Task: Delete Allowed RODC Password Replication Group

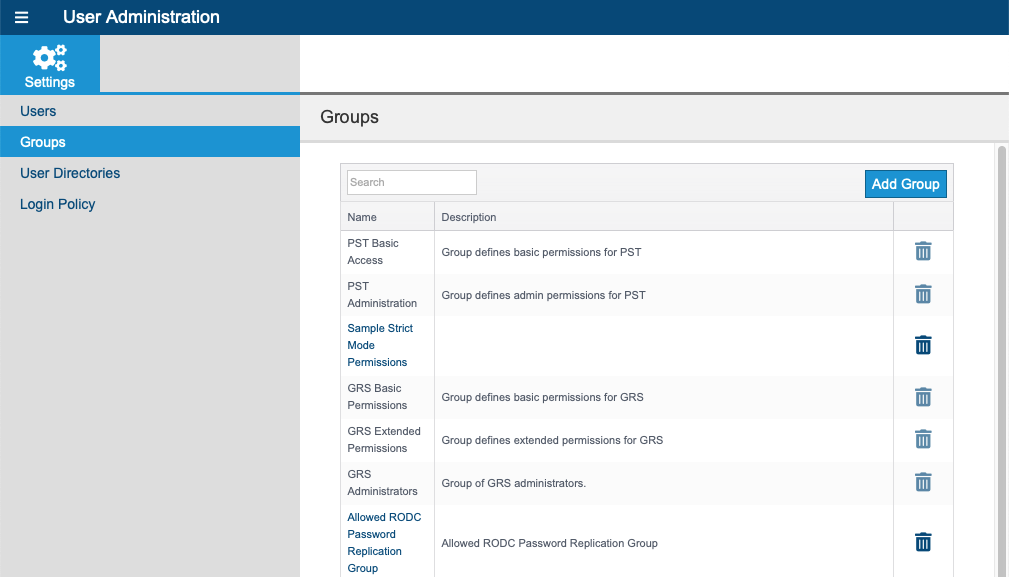Action: click(x=923, y=542)
